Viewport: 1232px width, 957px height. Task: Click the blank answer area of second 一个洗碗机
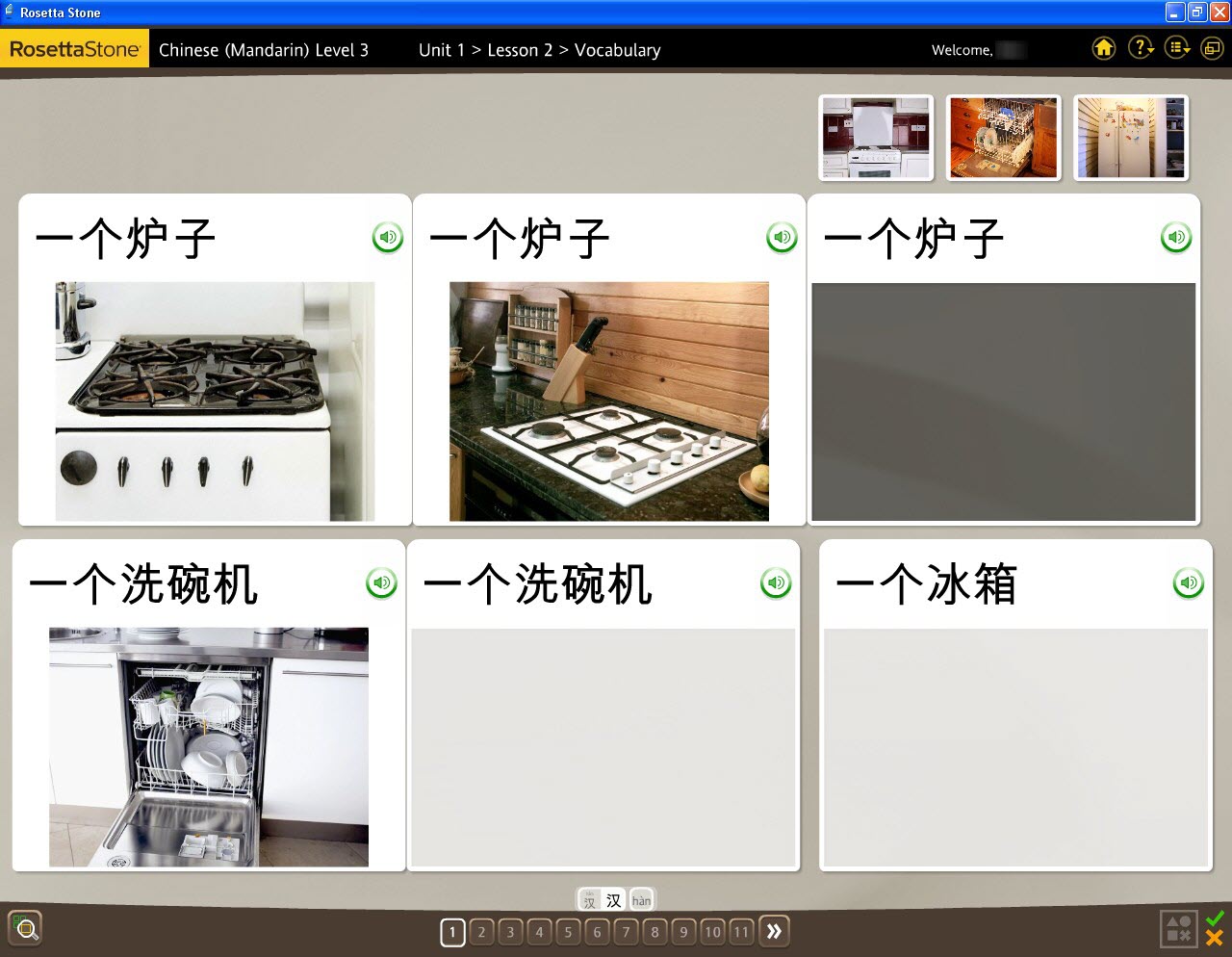click(603, 748)
